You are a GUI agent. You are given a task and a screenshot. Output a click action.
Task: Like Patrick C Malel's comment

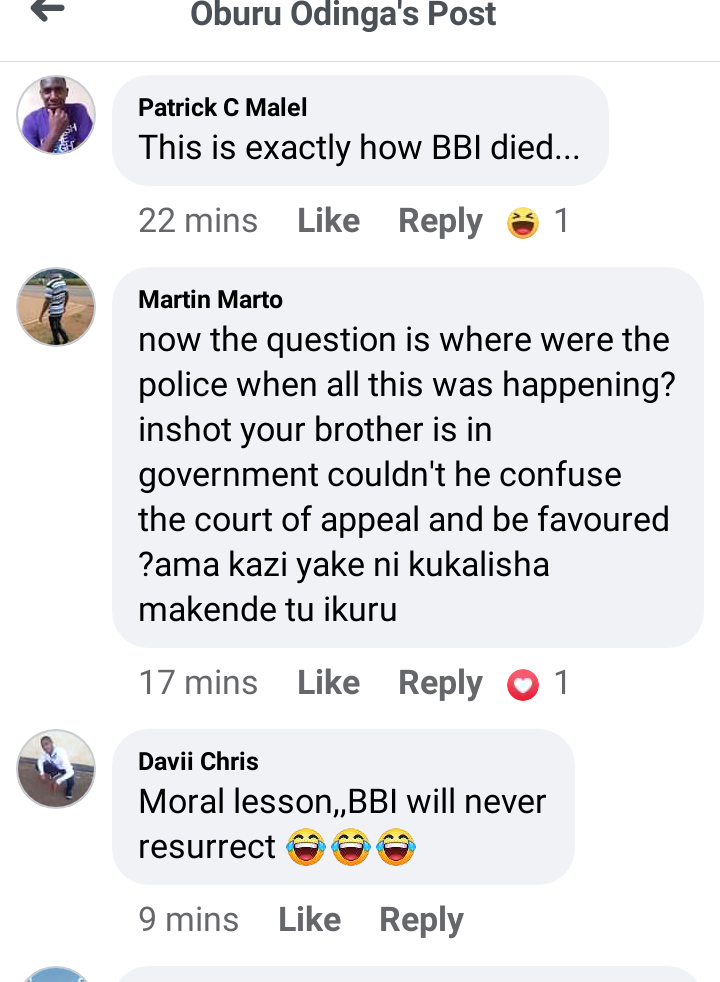tap(328, 221)
